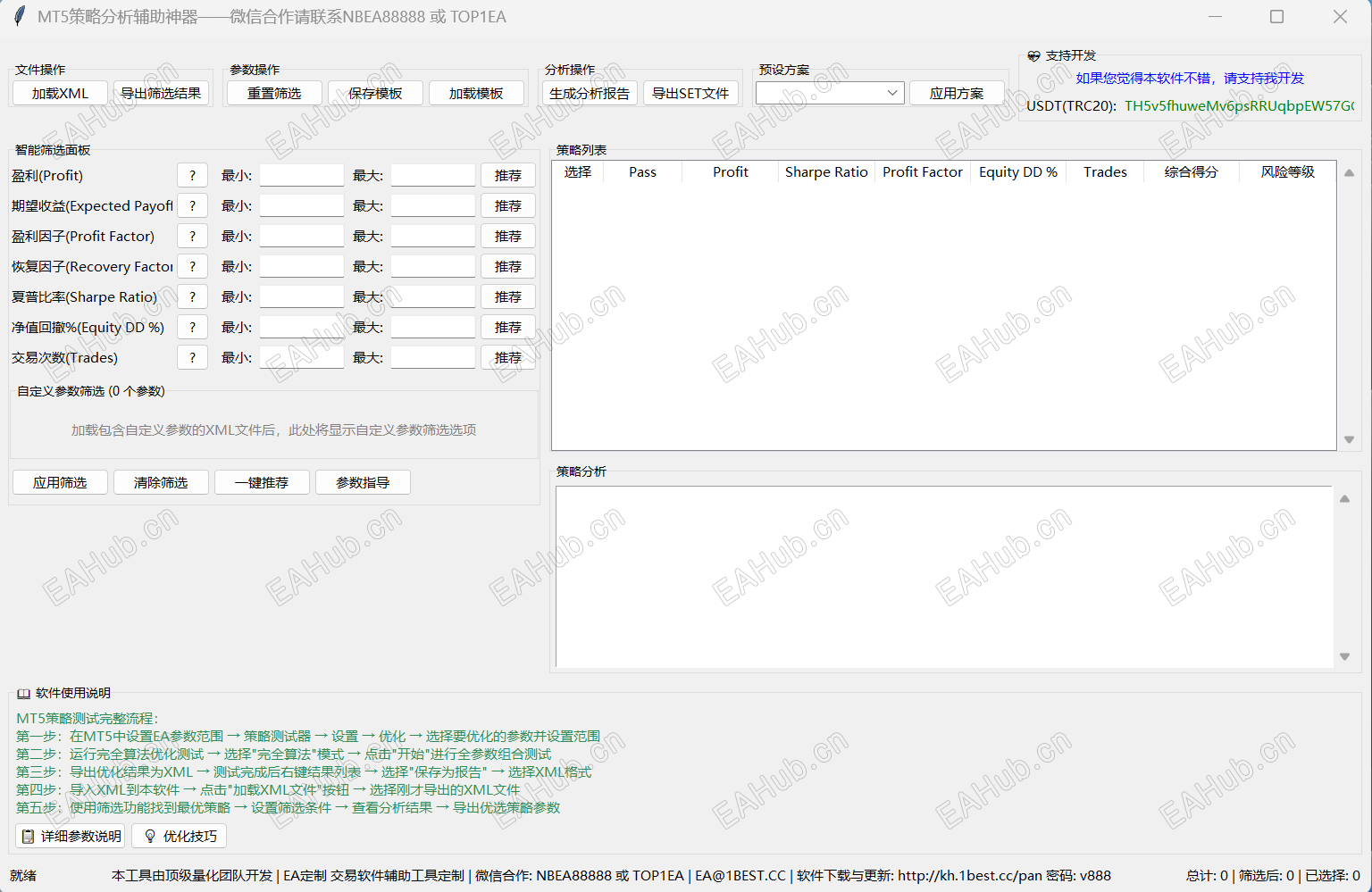The width and height of the screenshot is (1372, 892).
Task: Select the USDT TRC20 wallet address
Action: click(1239, 105)
